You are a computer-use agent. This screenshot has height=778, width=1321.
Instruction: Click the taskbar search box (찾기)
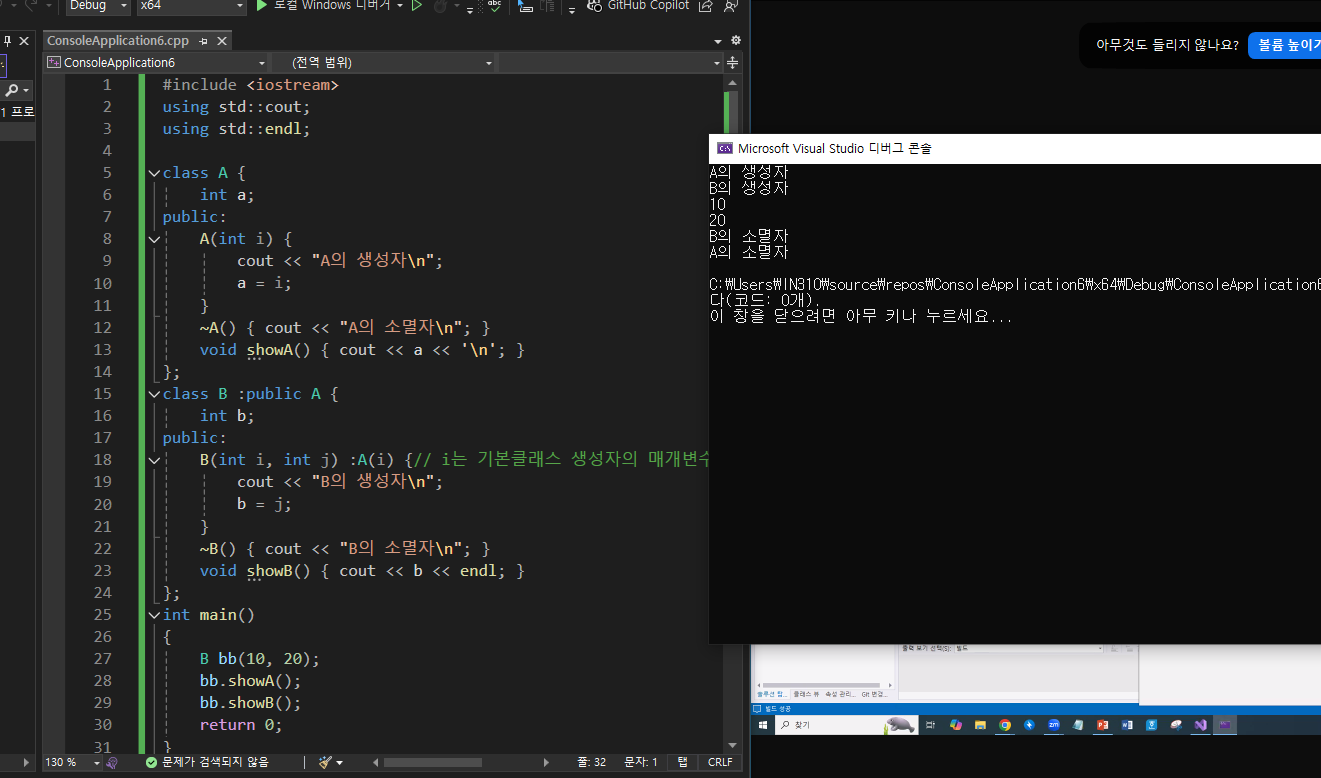point(847,725)
